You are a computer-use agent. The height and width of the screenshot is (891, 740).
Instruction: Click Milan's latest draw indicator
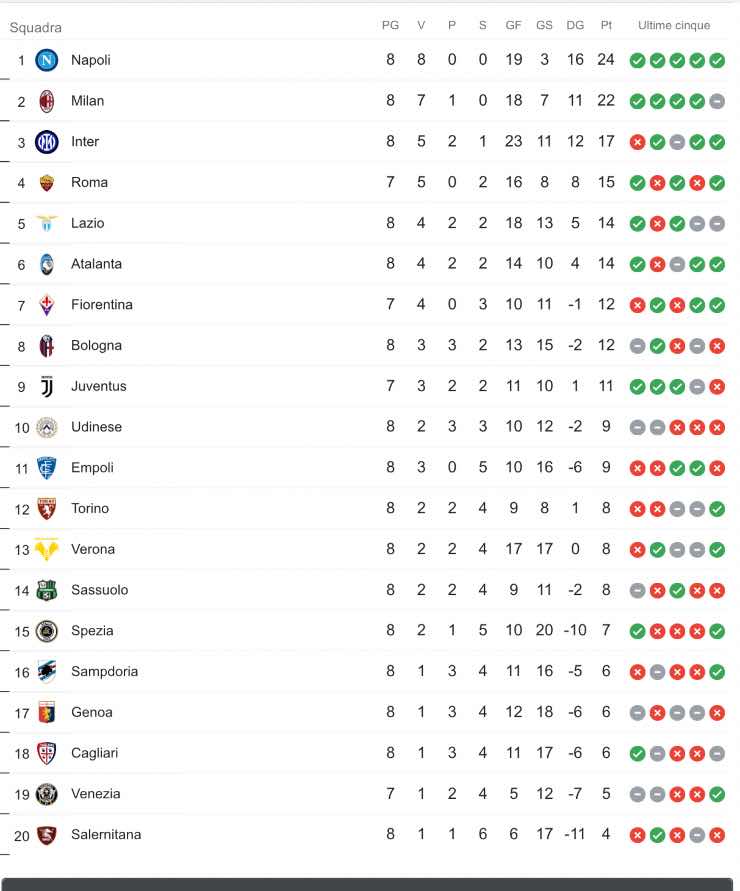(x=717, y=101)
